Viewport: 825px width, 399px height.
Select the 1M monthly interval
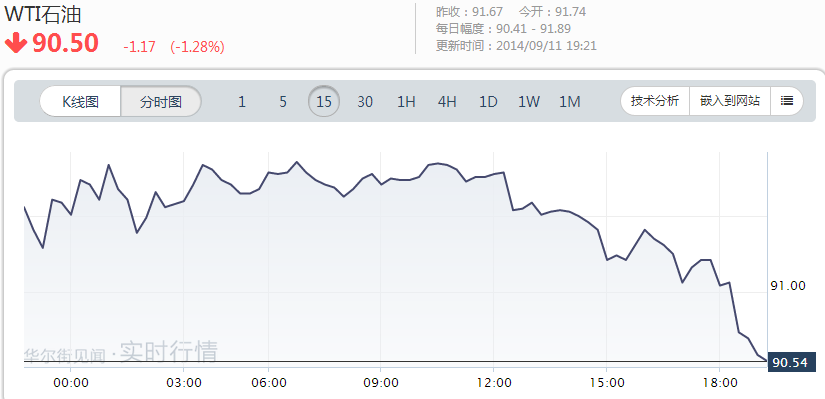point(570,102)
